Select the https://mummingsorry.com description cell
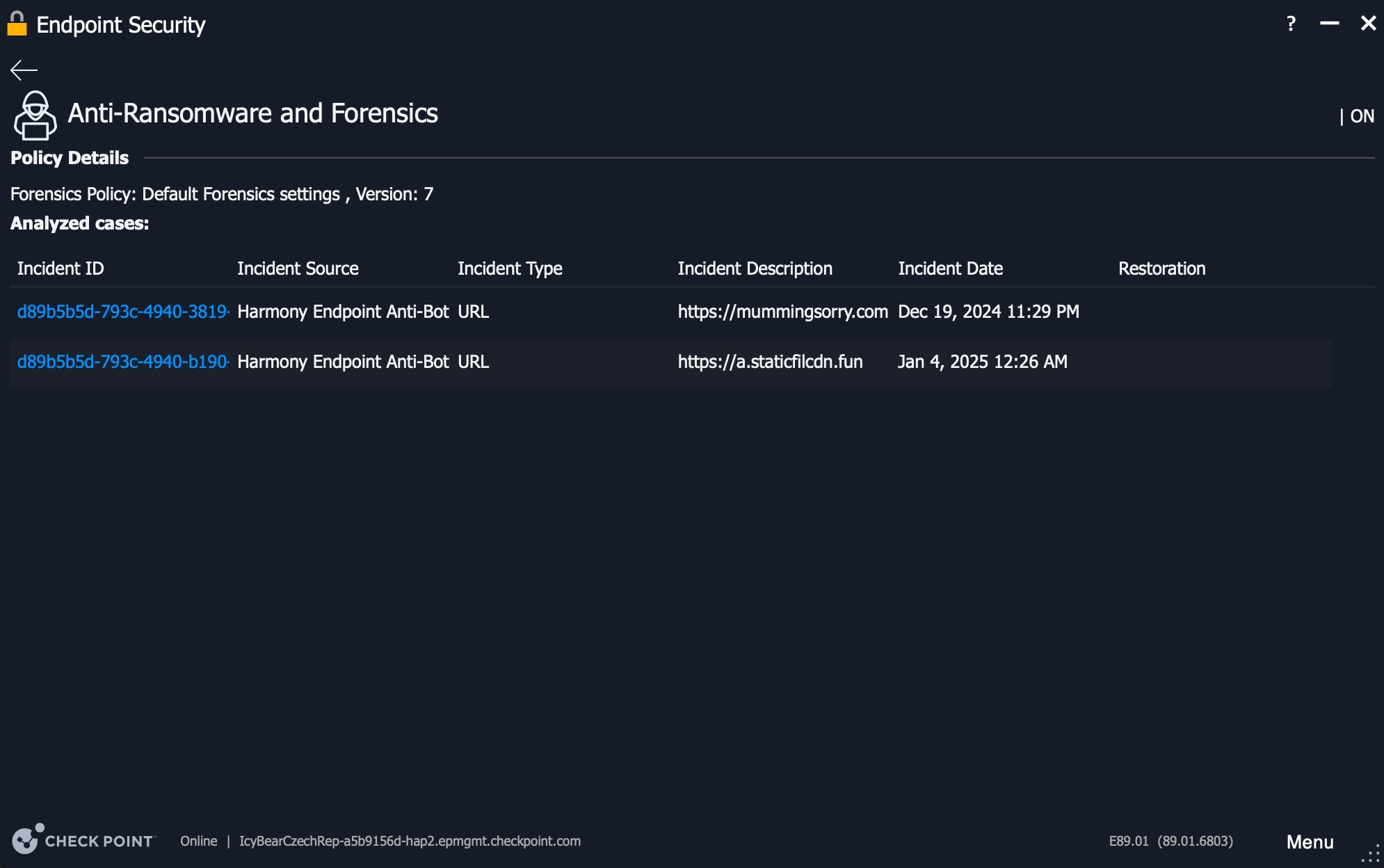Viewport: 1384px width, 868px height. (782, 312)
